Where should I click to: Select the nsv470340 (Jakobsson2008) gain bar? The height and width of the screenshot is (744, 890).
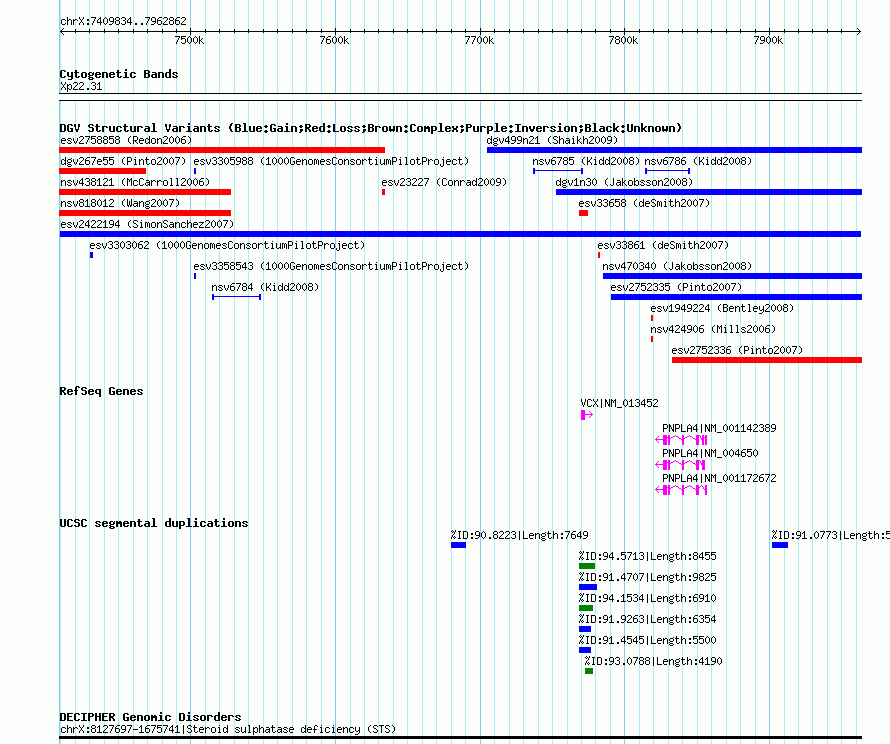[x=732, y=276]
